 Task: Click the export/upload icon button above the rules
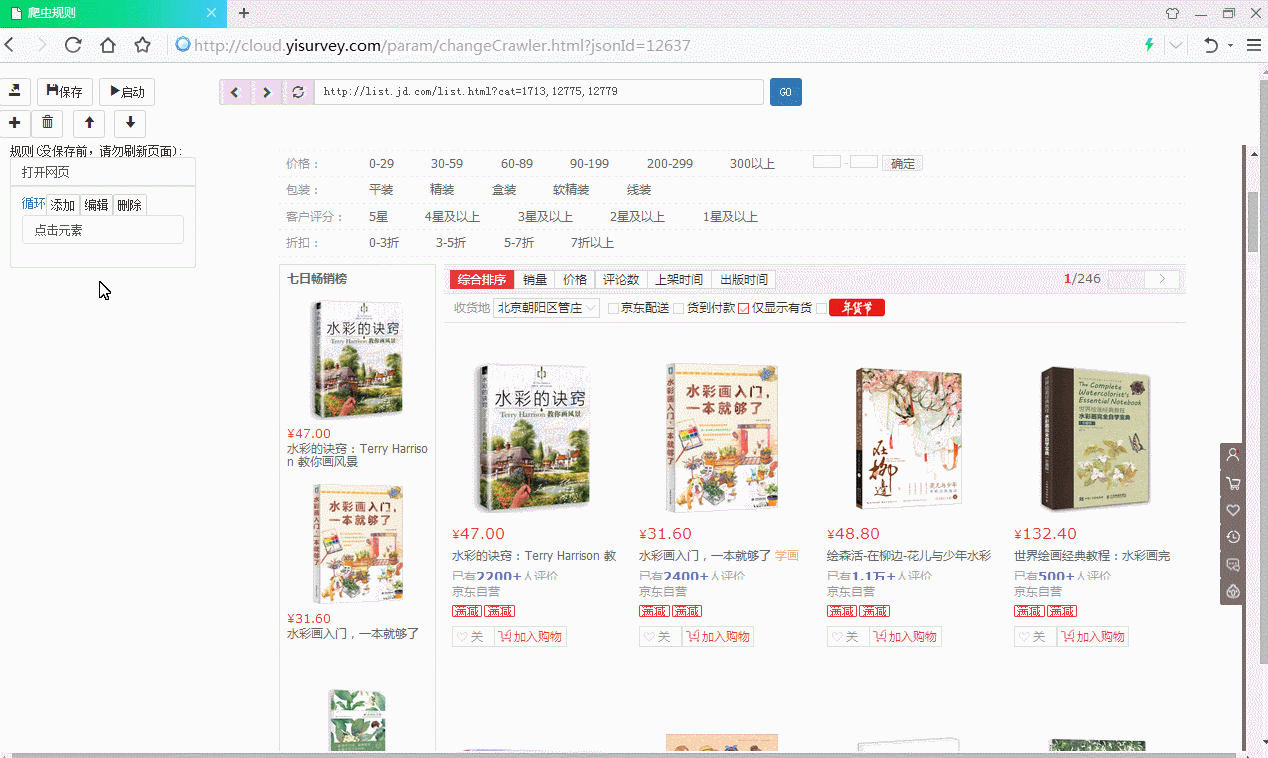tap(14, 92)
